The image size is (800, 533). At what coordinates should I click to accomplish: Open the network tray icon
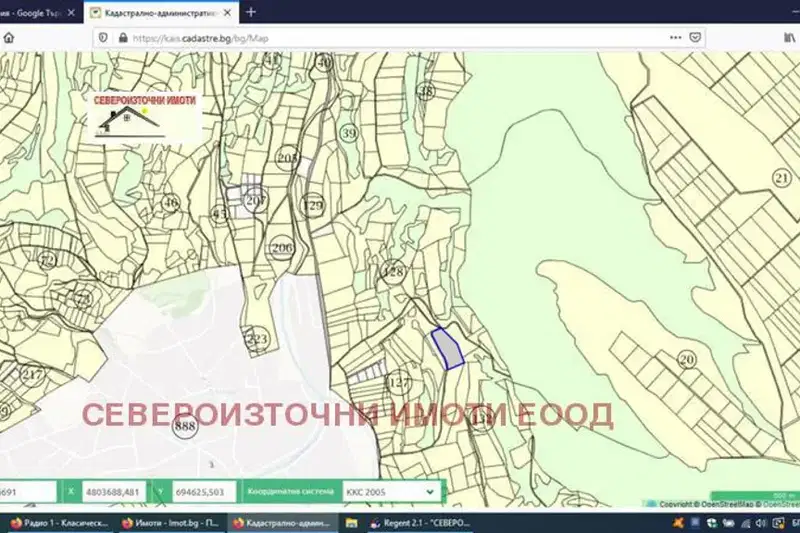tap(745, 523)
